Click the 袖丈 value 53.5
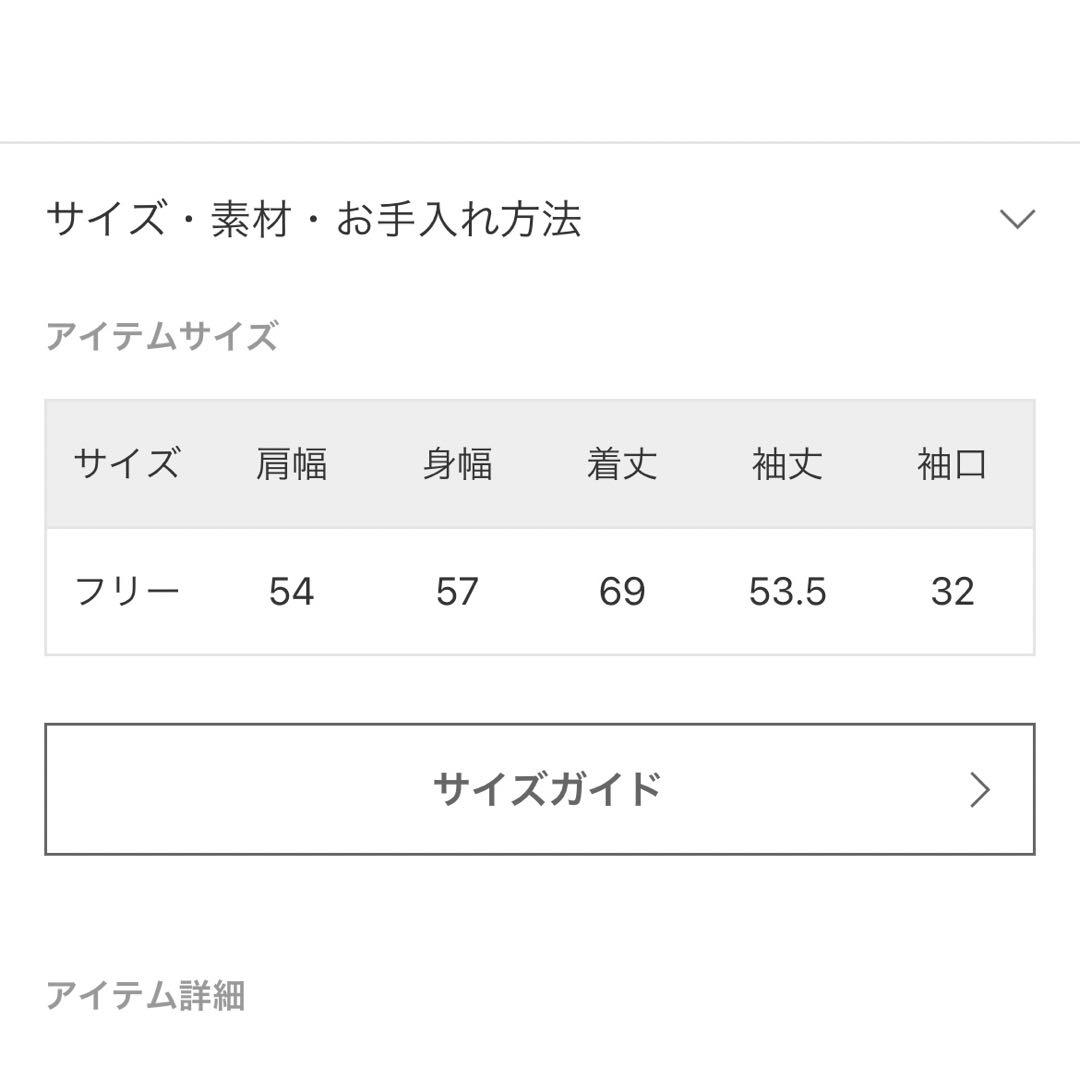The image size is (1080, 1080). pos(787,592)
